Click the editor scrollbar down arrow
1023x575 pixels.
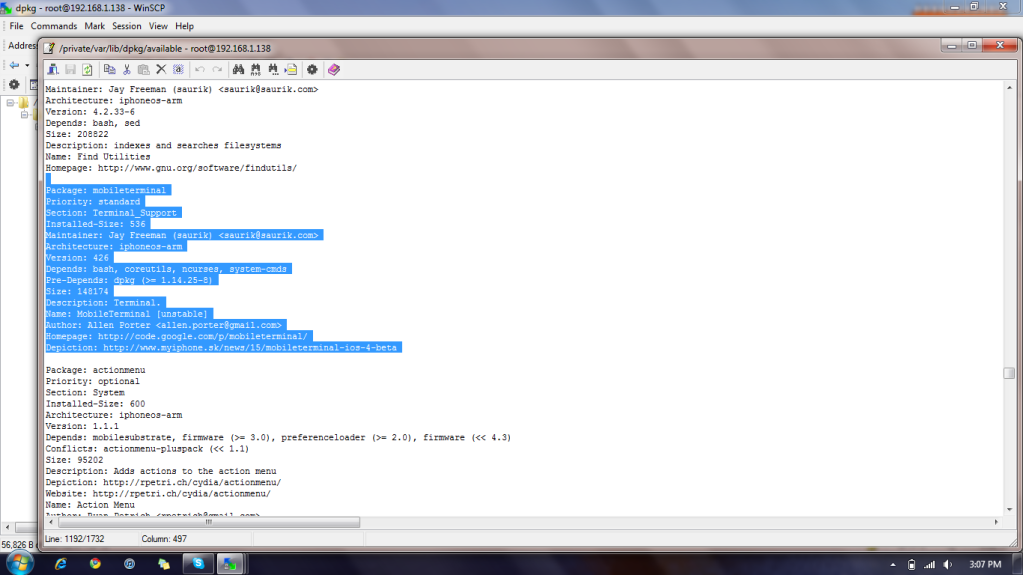click(x=1009, y=510)
